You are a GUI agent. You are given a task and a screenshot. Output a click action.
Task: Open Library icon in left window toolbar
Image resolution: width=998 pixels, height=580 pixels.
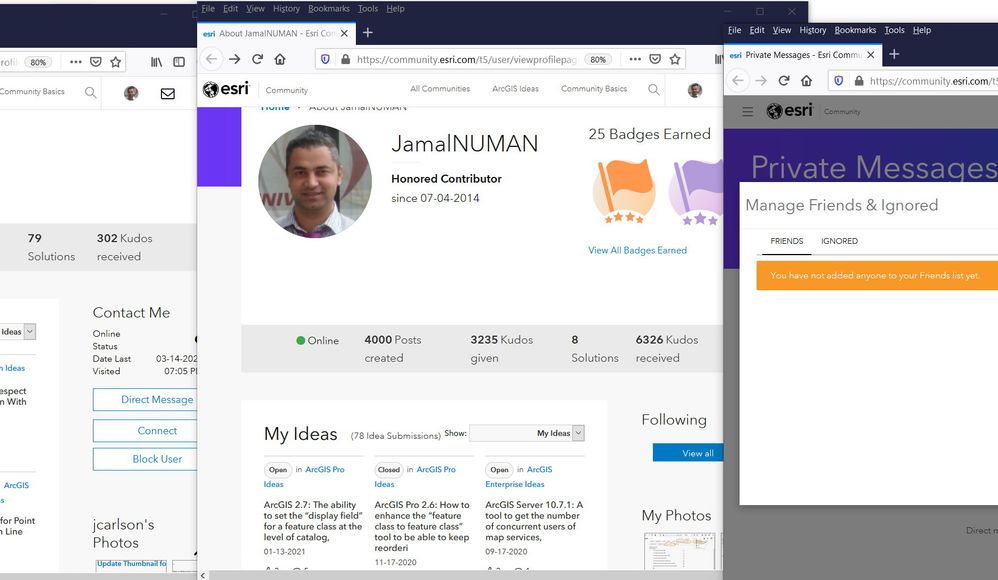(x=157, y=62)
